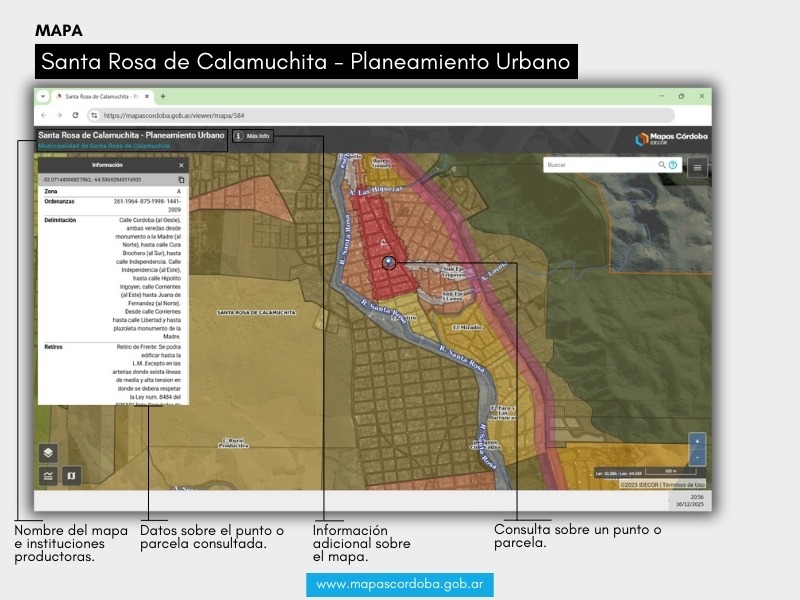Click the chart/profile tool icon
The image size is (800, 600).
[x=48, y=476]
